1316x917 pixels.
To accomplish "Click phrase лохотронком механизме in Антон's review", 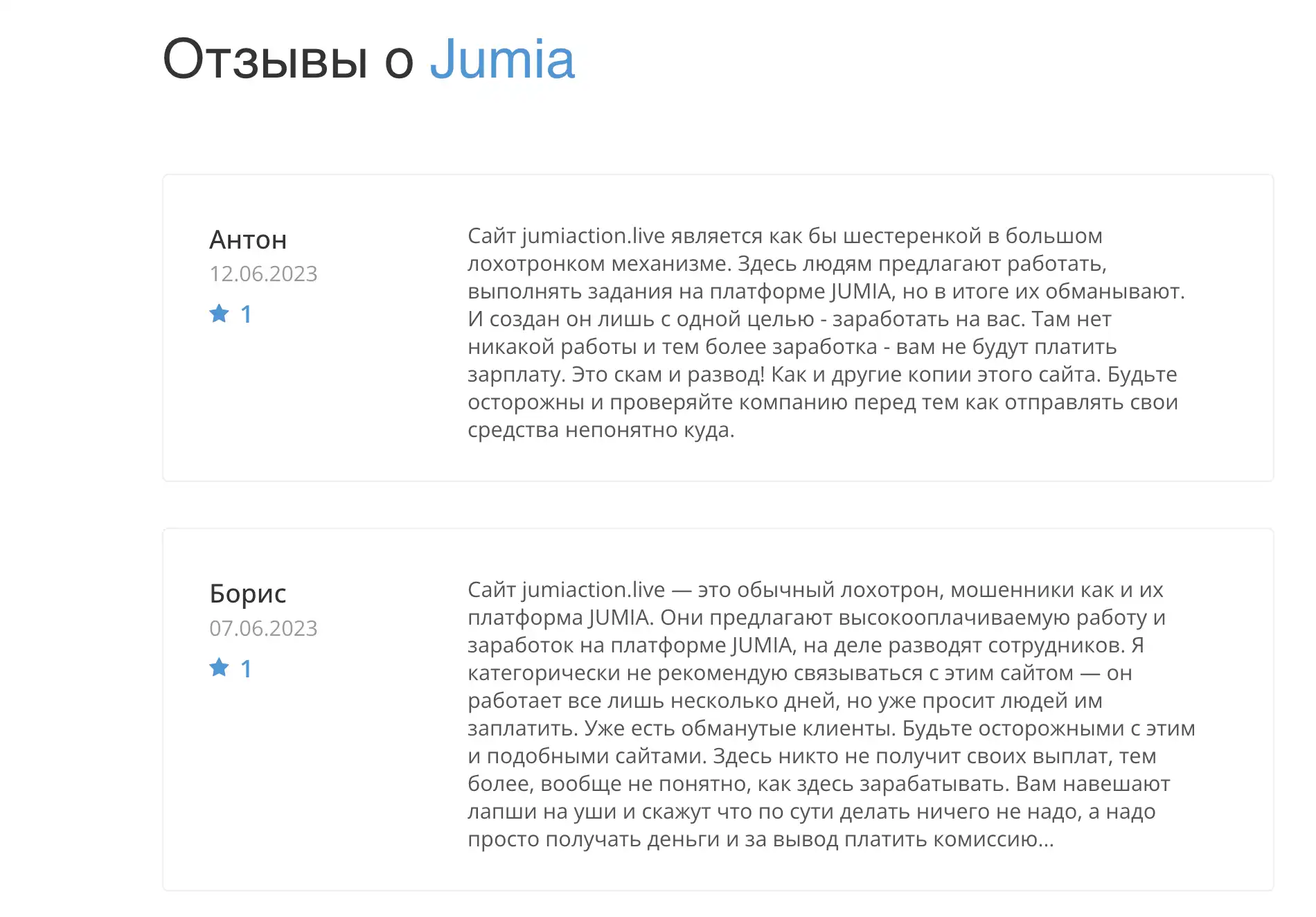I will 599,264.
